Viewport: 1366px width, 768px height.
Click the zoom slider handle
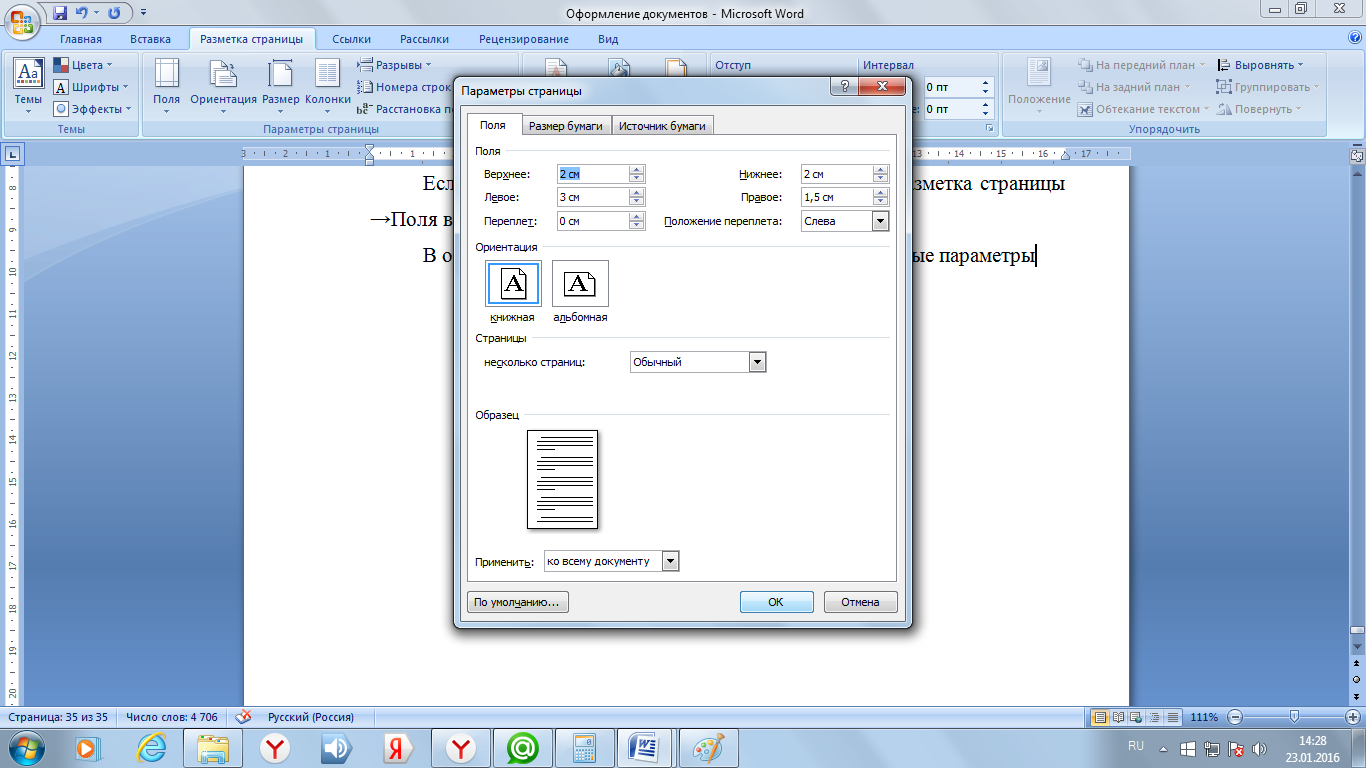coord(1294,717)
